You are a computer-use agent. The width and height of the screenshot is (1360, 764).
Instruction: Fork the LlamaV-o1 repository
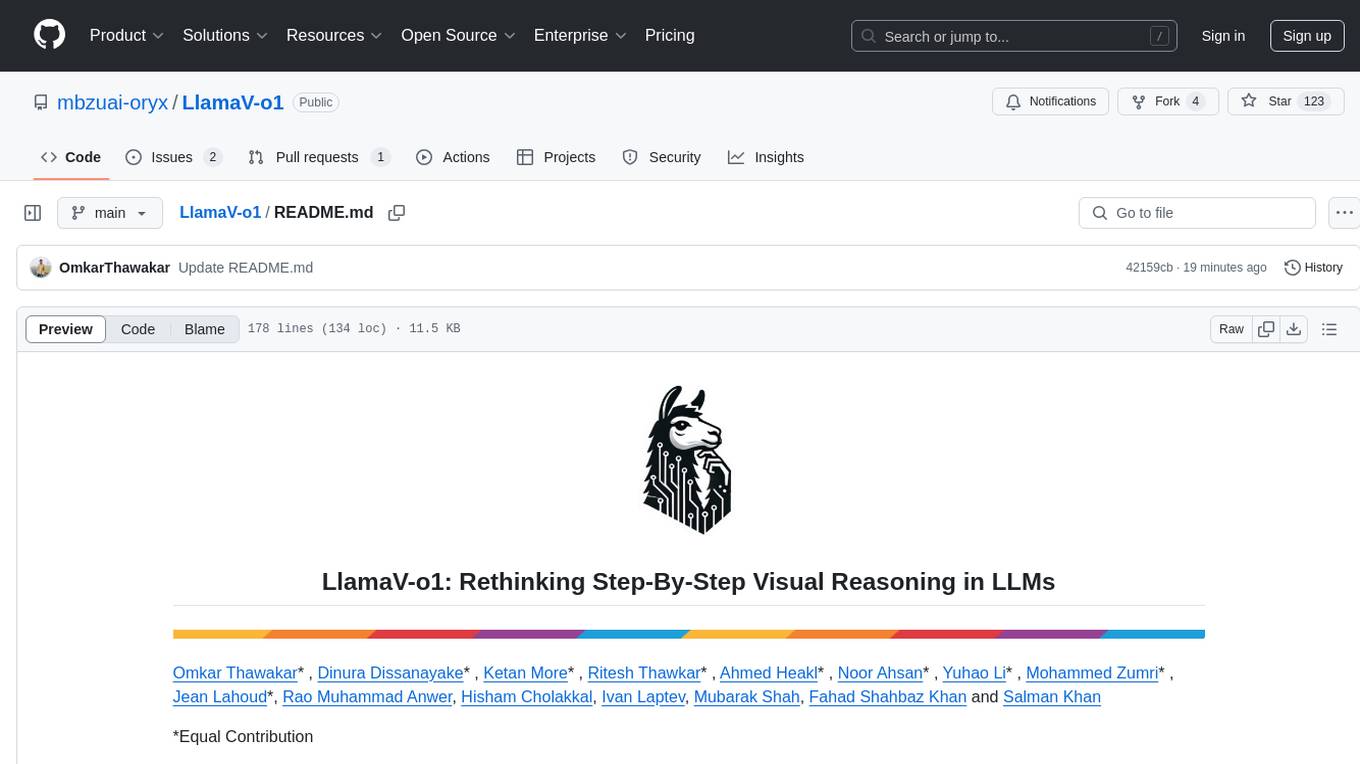pos(1167,102)
